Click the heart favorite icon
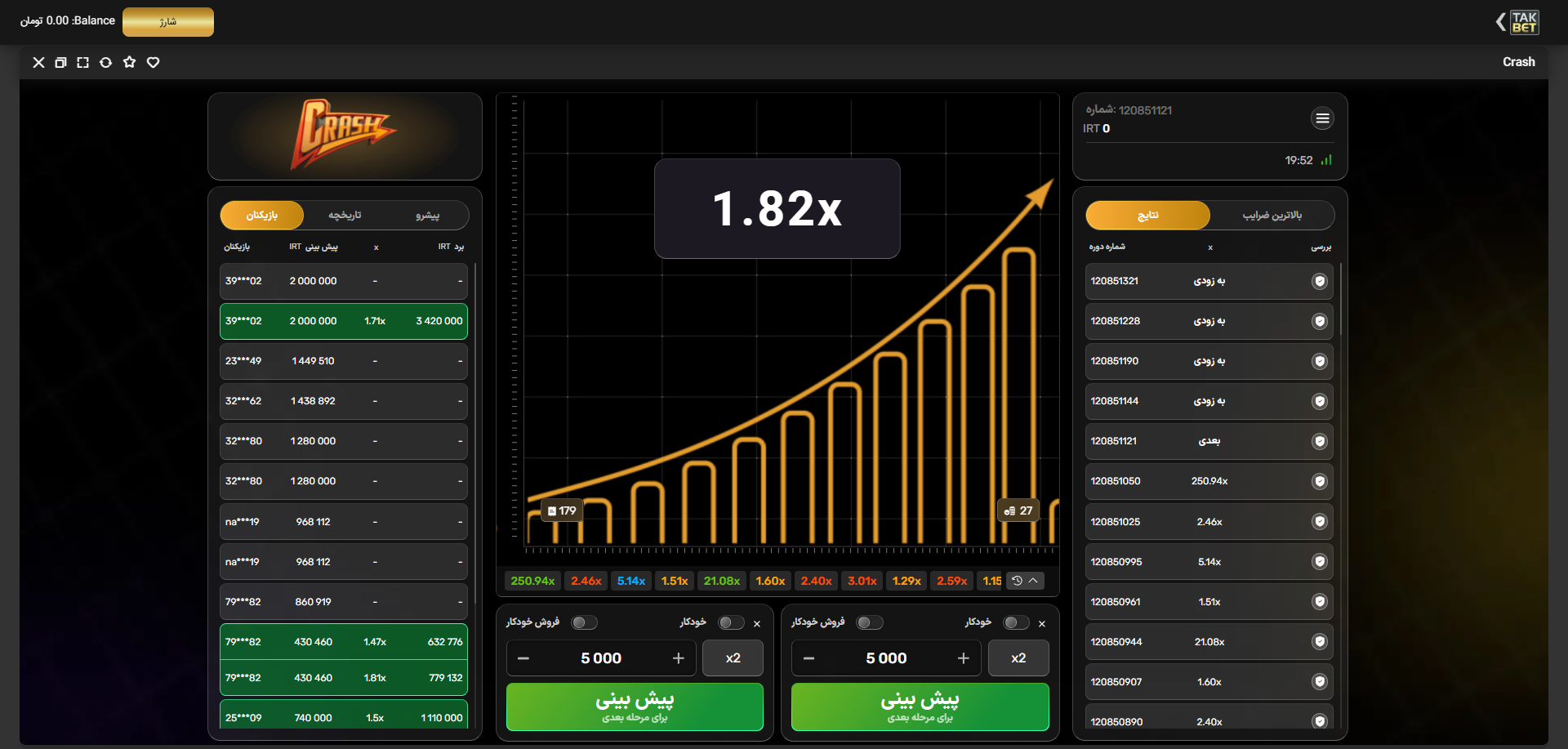Image resolution: width=1568 pixels, height=749 pixels. coord(153,63)
